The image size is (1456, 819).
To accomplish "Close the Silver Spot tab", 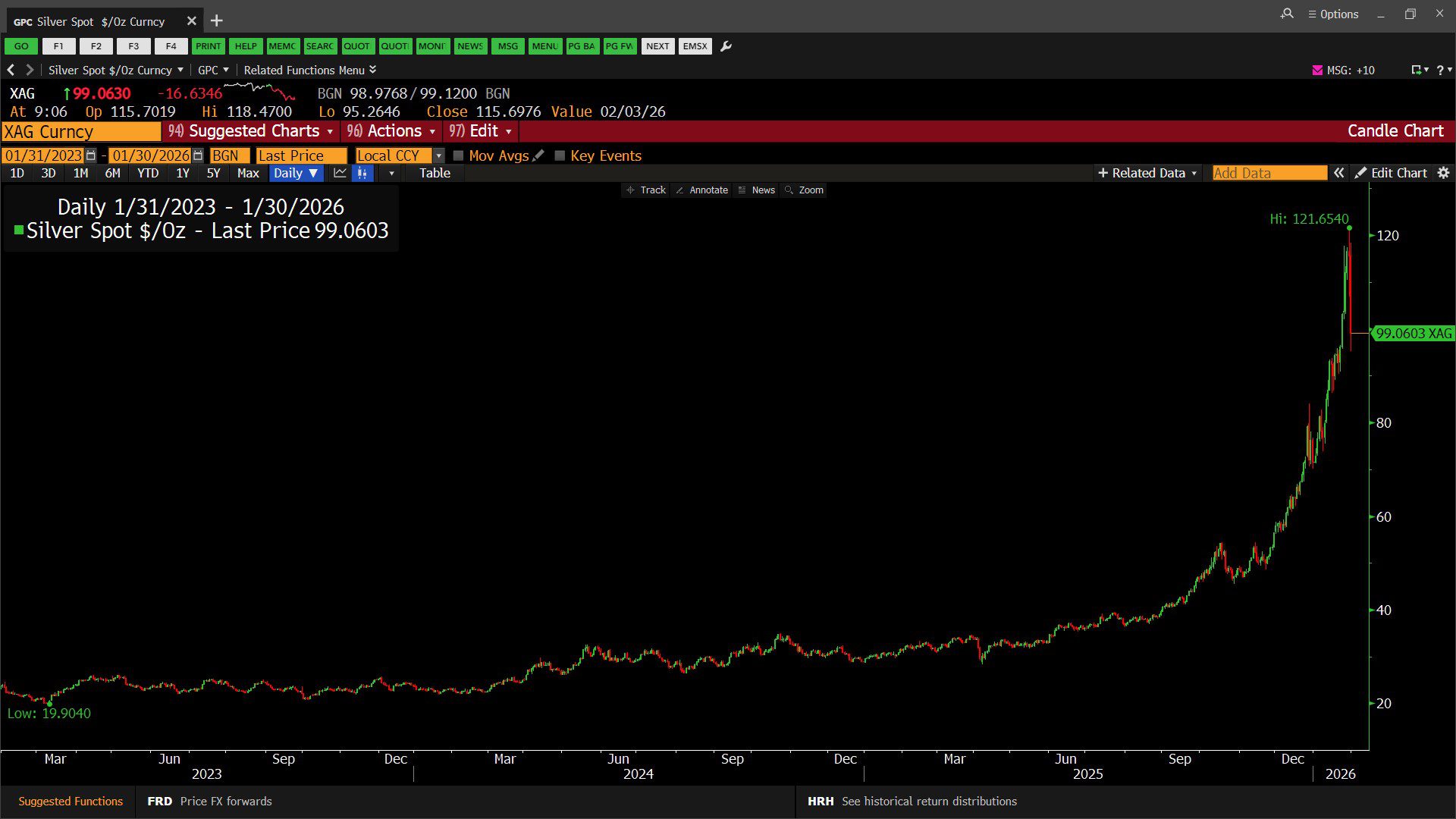I will 192,21.
